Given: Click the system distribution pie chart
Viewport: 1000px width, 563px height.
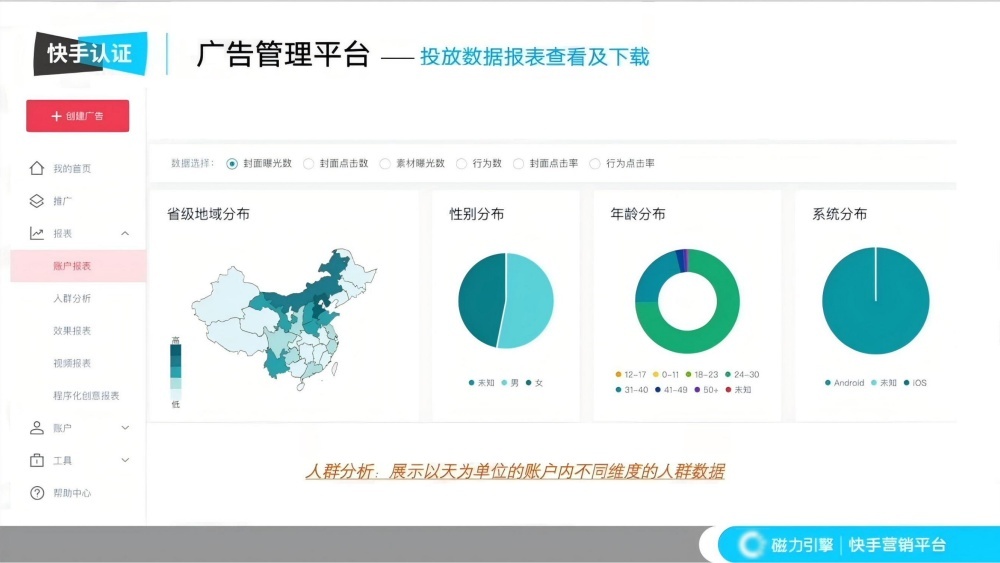Looking at the screenshot, I should pyautogui.click(x=876, y=300).
